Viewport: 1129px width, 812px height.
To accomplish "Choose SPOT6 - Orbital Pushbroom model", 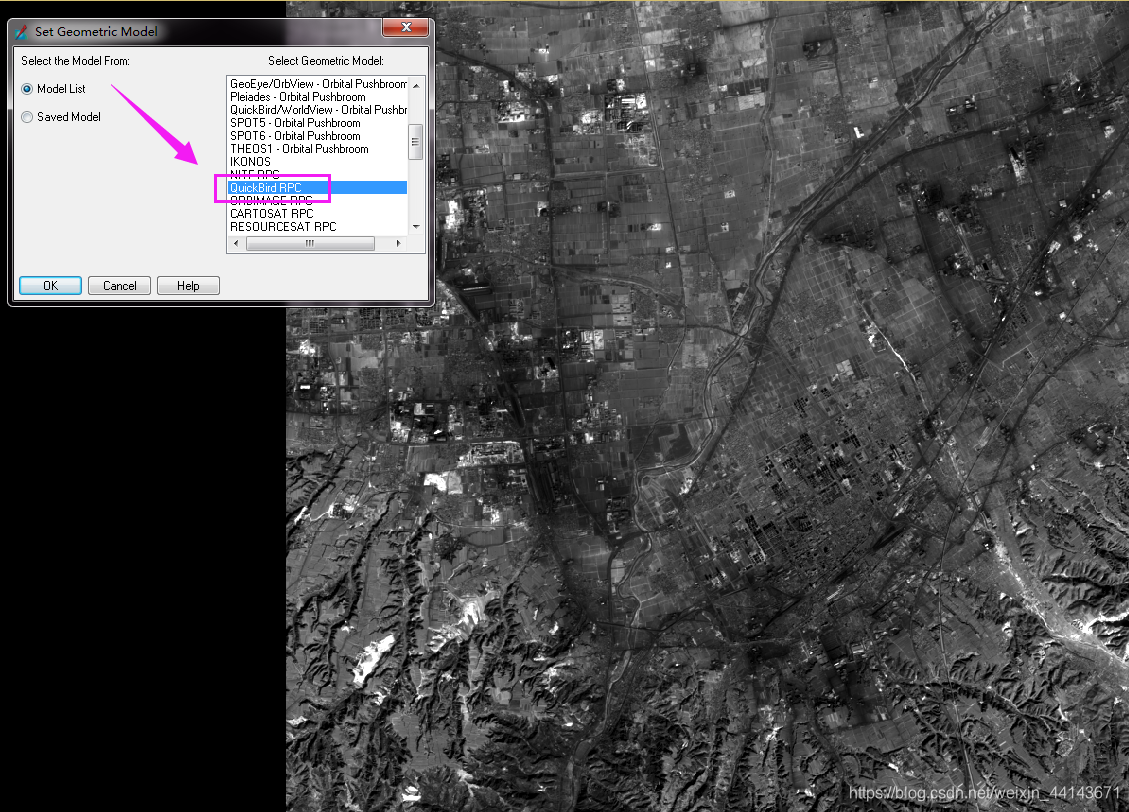I will click(x=318, y=136).
